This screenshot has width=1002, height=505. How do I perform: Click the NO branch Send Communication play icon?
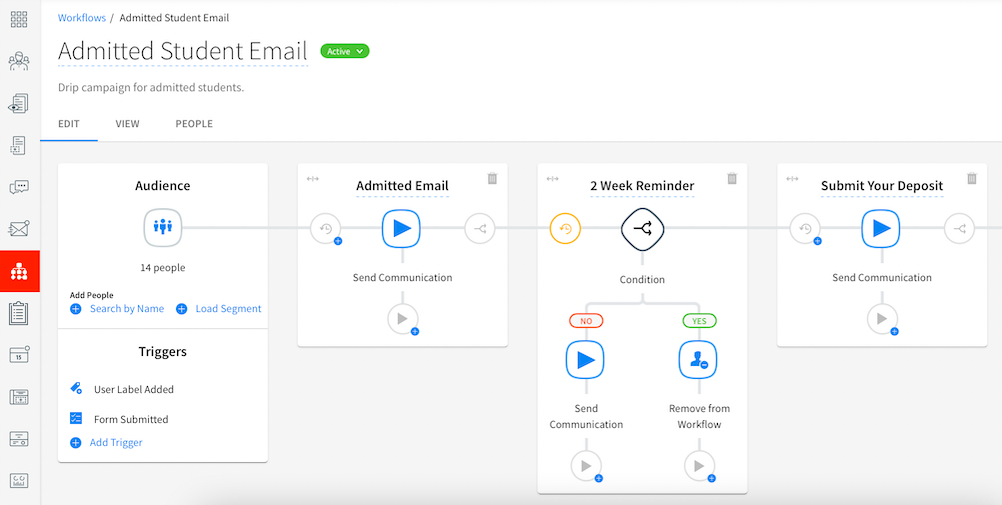pyautogui.click(x=585, y=360)
